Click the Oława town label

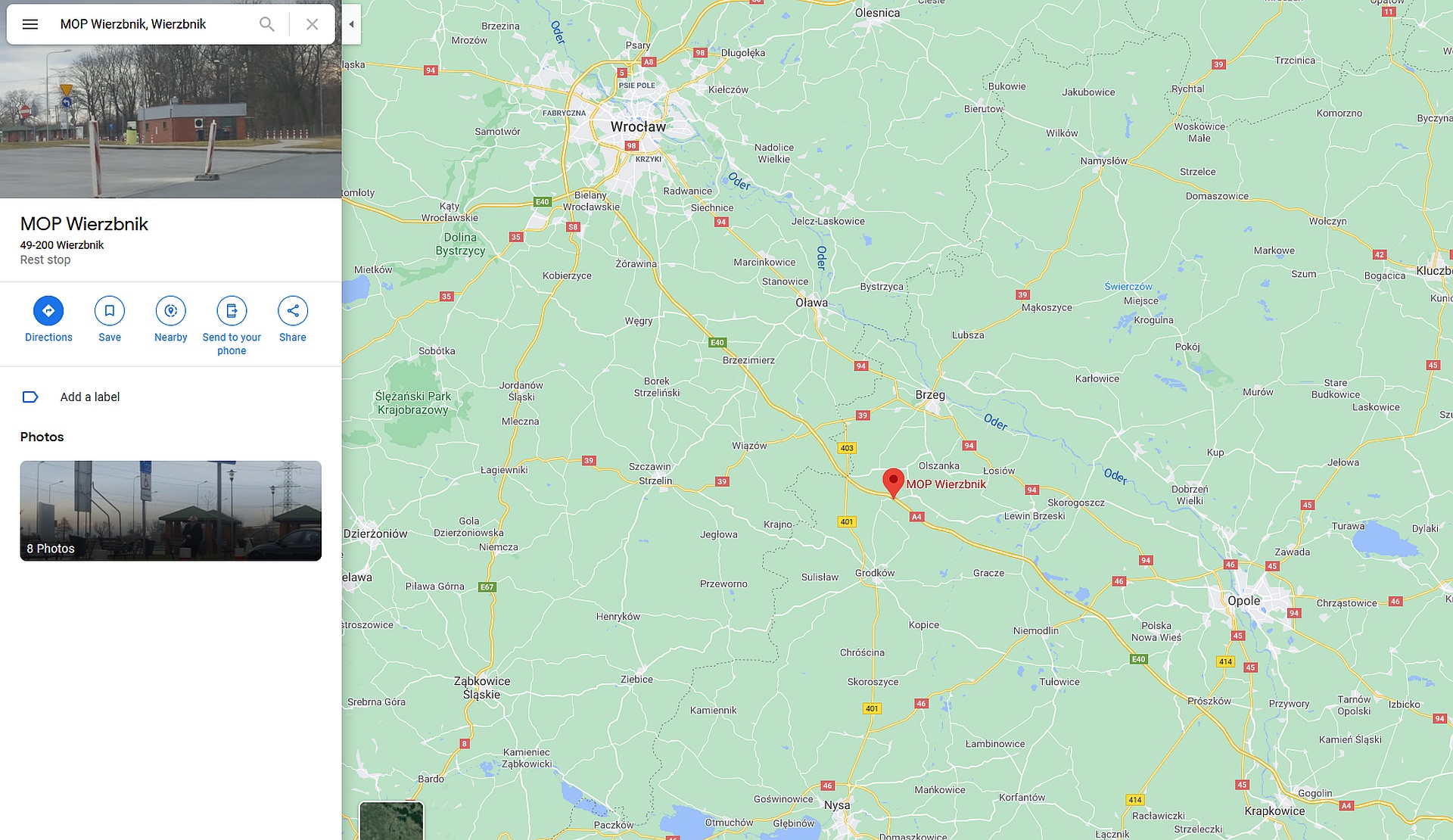pos(811,303)
